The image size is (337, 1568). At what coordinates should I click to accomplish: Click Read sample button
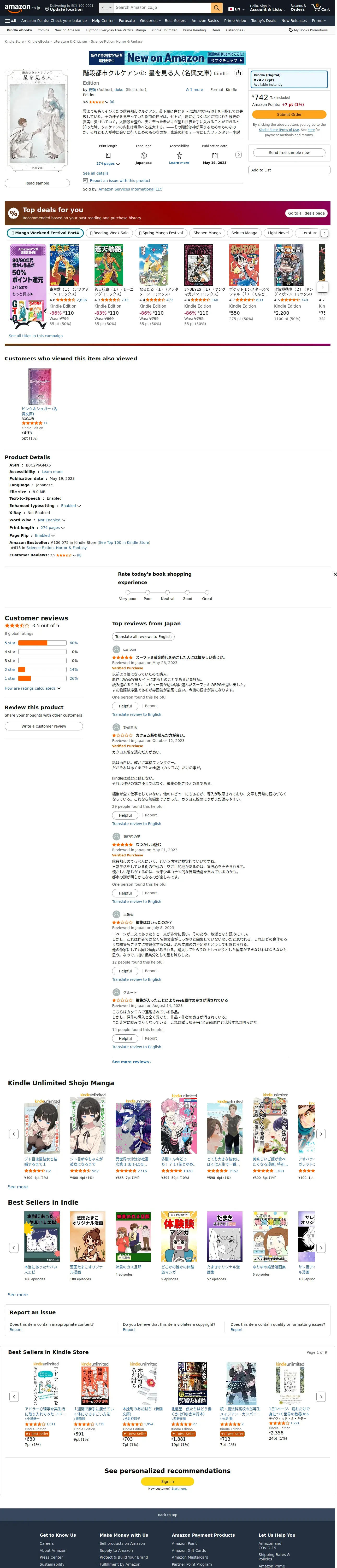[37, 183]
